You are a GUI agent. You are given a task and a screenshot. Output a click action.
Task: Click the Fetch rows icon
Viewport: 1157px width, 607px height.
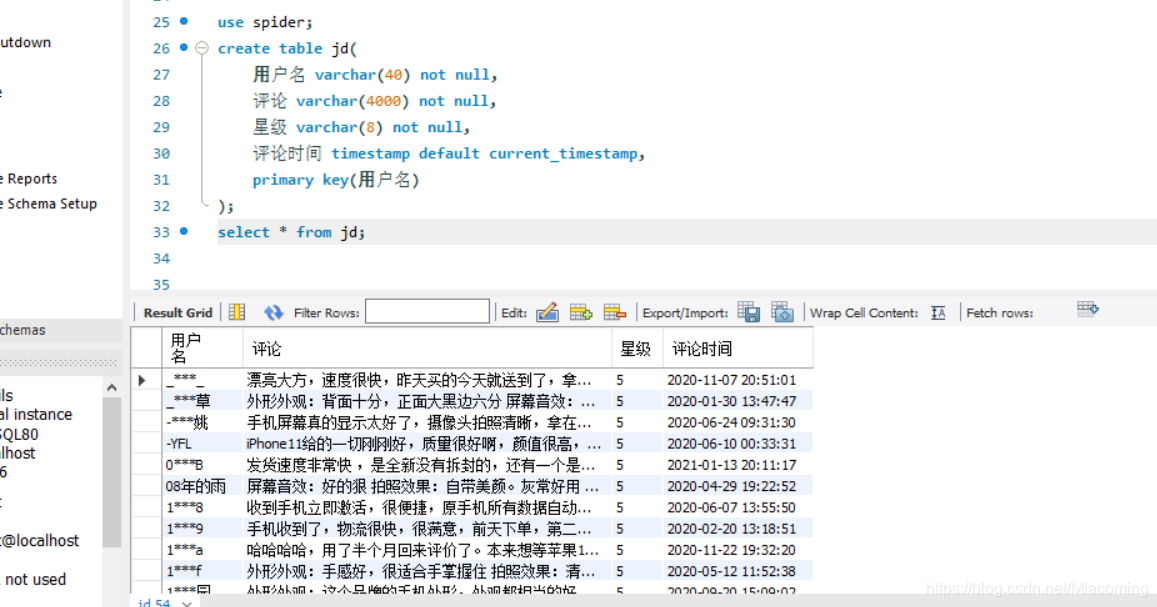click(1087, 312)
